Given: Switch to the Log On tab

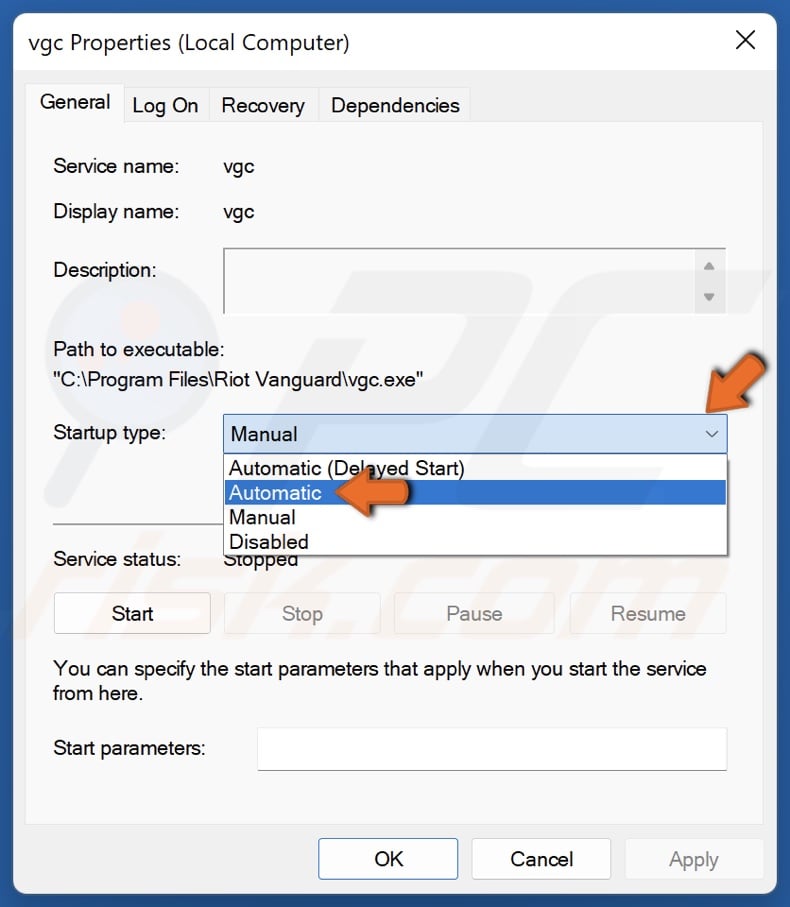Looking at the screenshot, I should (x=166, y=104).
